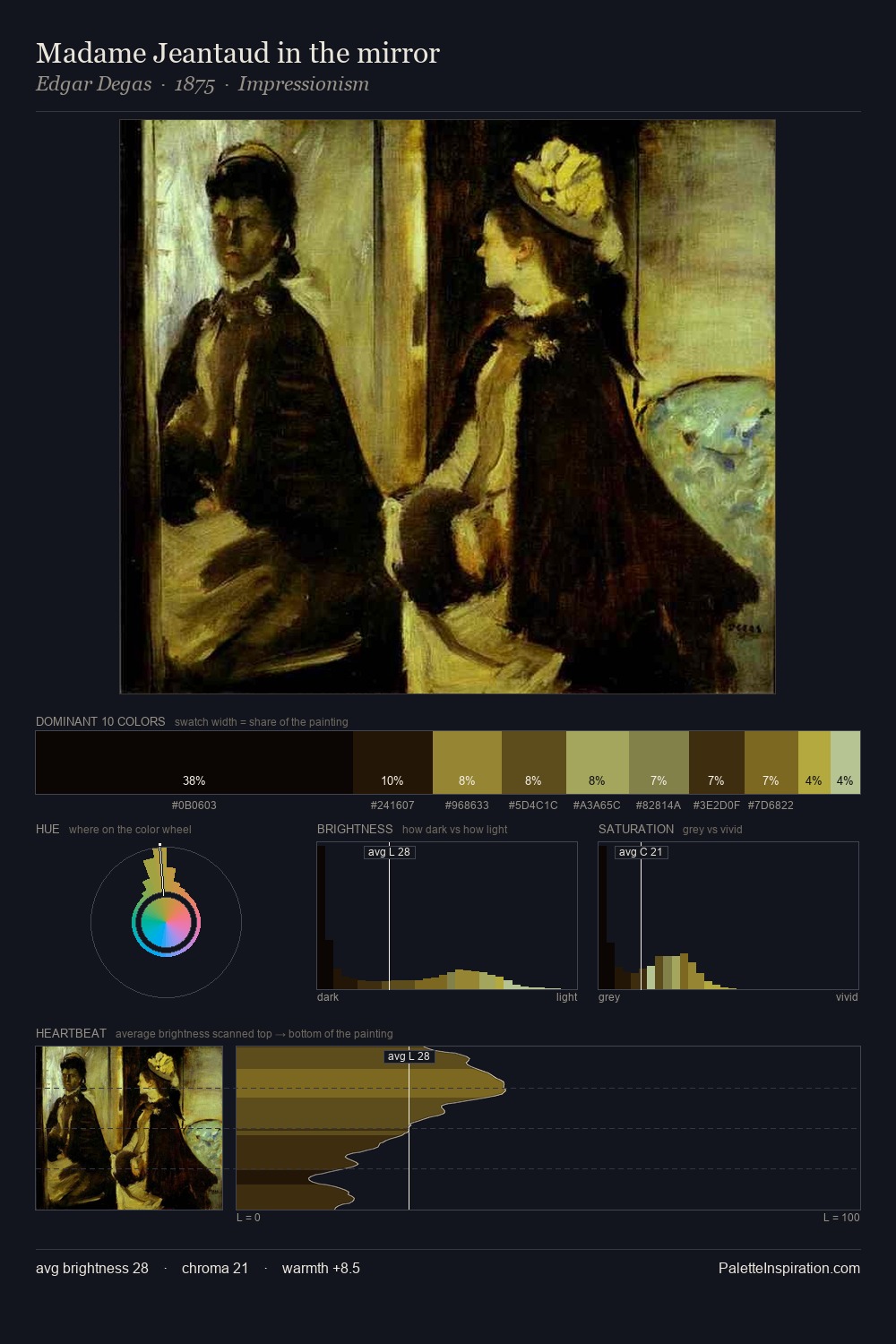Select the 7% swatch #82814A

659,762
